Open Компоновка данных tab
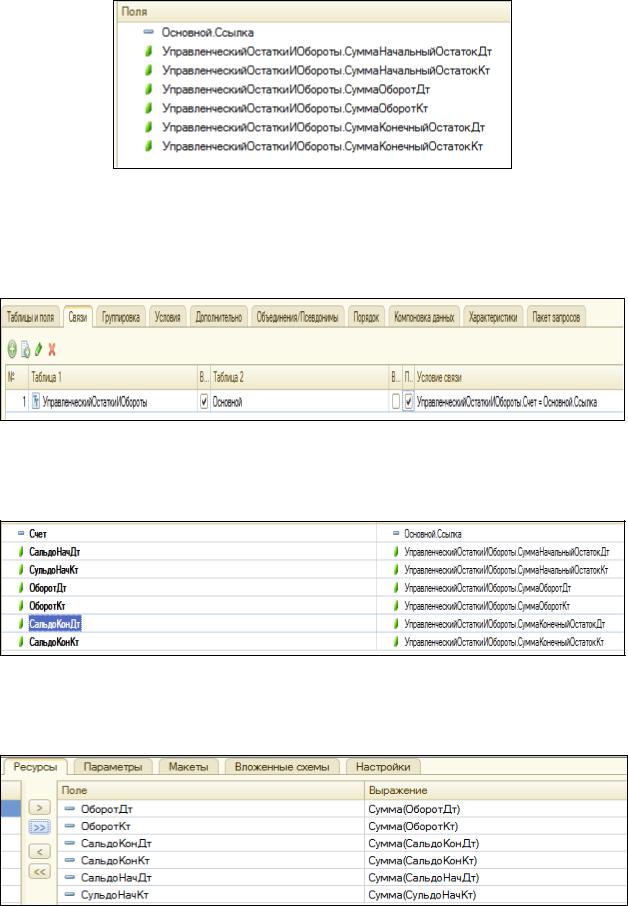628x906 pixels. pyautogui.click(x=424, y=317)
